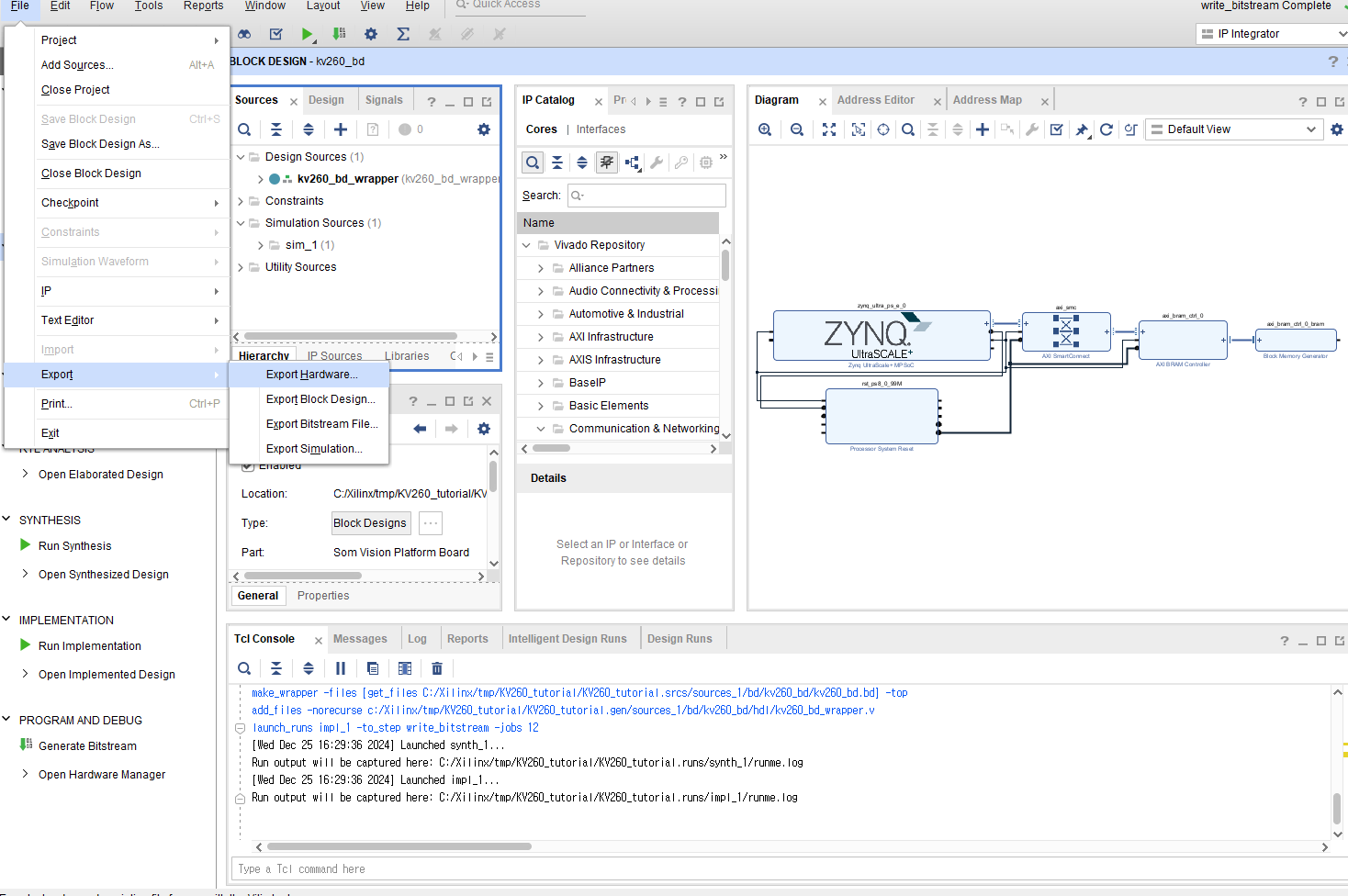Clear Tcl Console with trash icon
Viewport: 1348px width, 896px height.
(x=437, y=668)
